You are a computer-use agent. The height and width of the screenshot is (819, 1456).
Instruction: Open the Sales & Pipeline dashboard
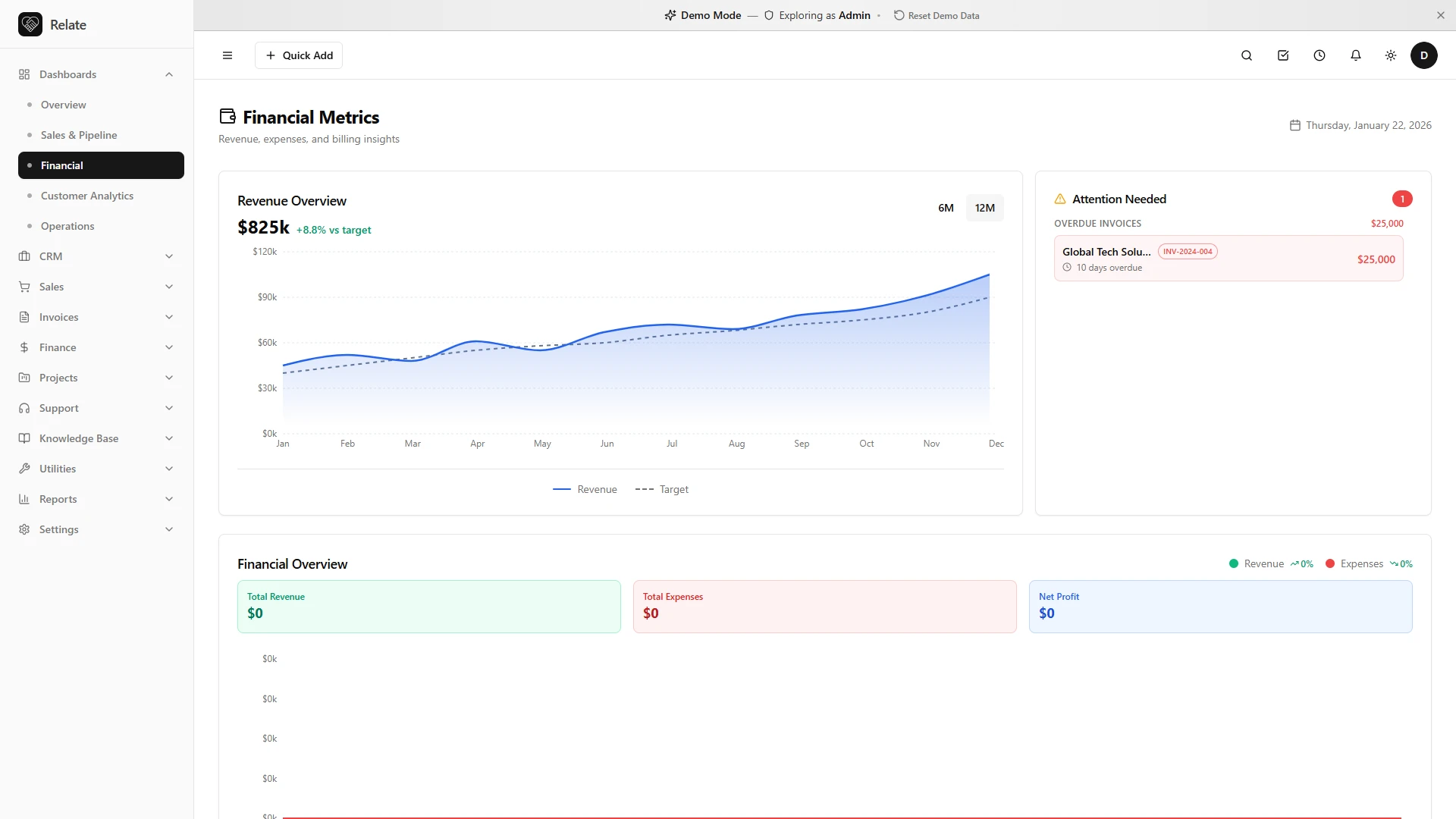coord(101,135)
